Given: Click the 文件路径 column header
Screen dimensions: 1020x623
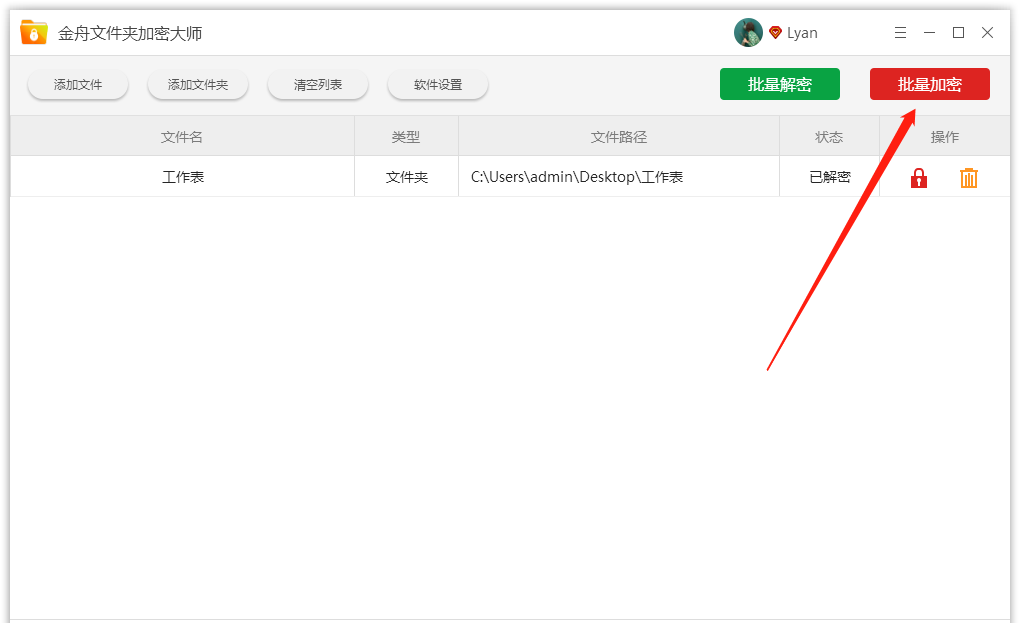Looking at the screenshot, I should click(619, 137).
